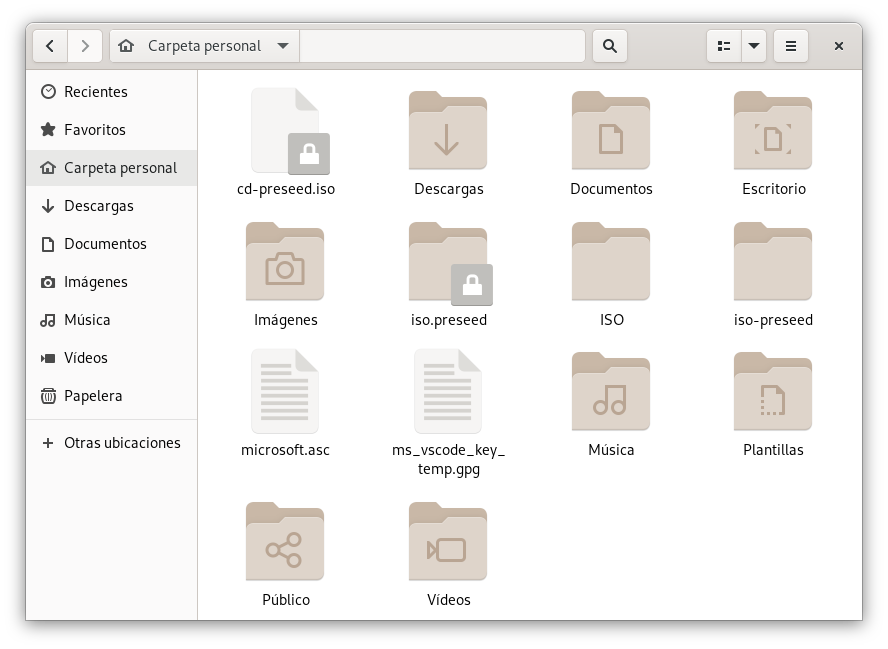Viewport: 888px width, 649px height.
Task: Open the Público shared folder
Action: (x=285, y=542)
